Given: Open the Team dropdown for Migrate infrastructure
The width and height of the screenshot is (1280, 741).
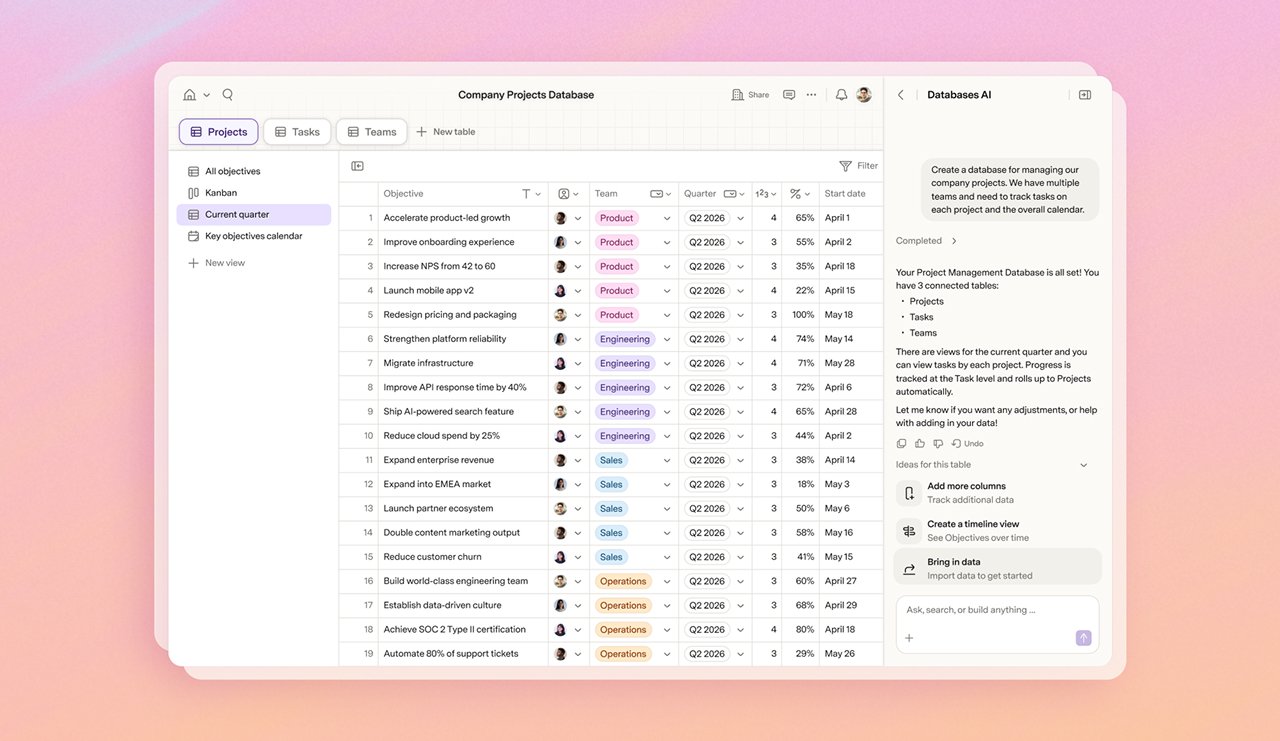Looking at the screenshot, I should click(667, 363).
